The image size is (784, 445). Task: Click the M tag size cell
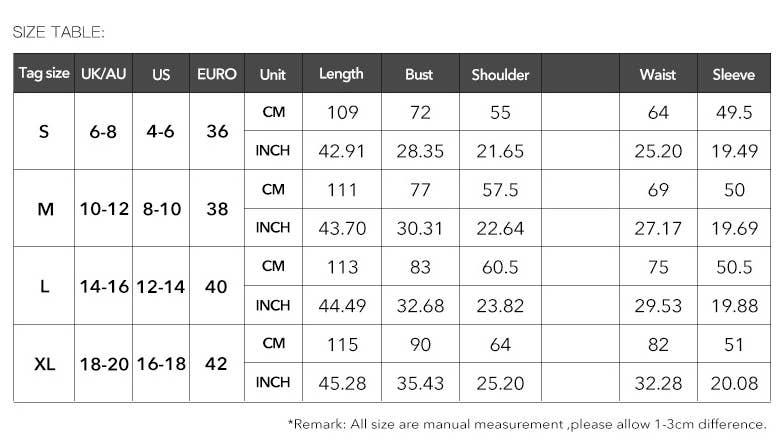click(x=44, y=209)
